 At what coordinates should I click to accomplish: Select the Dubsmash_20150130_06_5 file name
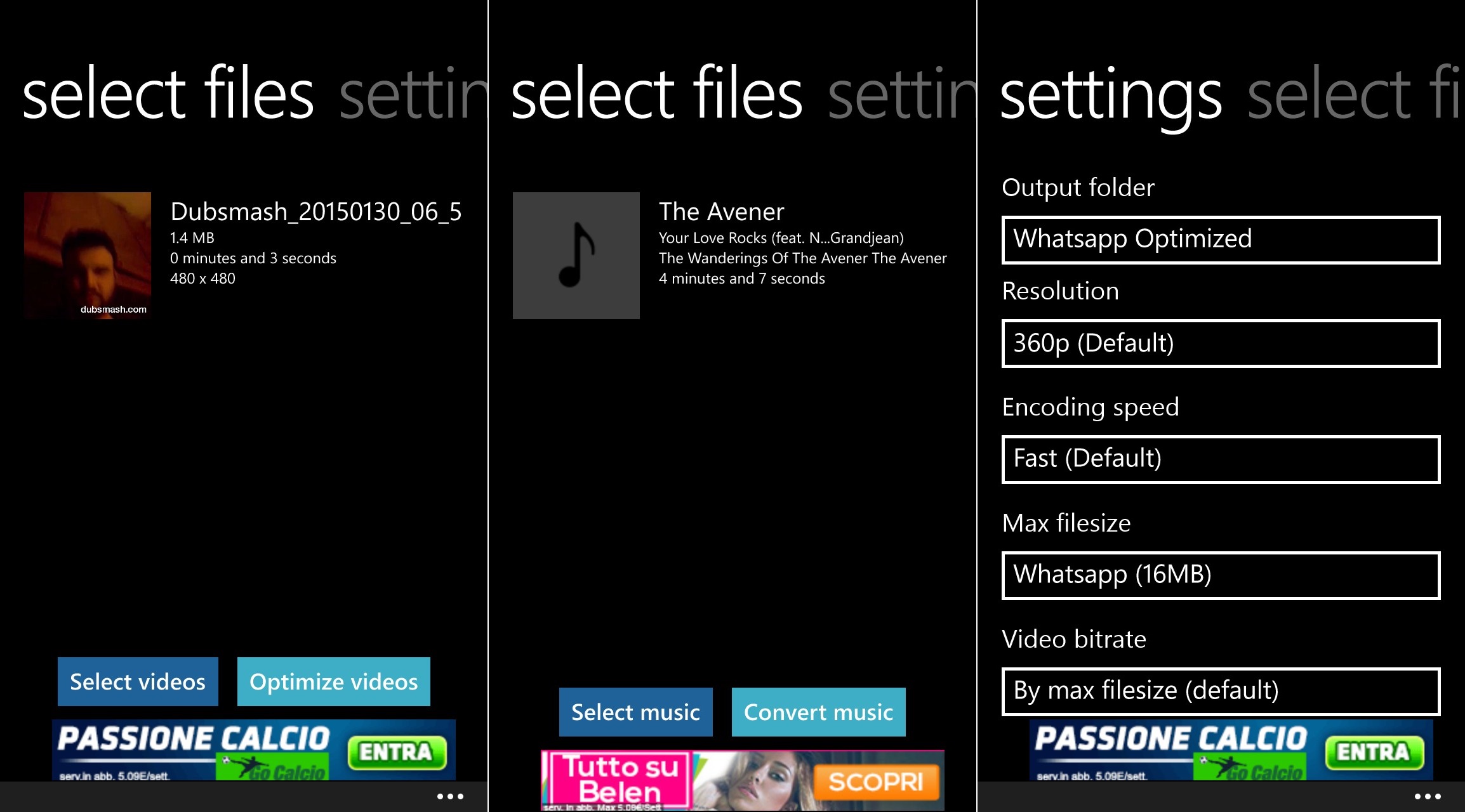[316, 212]
